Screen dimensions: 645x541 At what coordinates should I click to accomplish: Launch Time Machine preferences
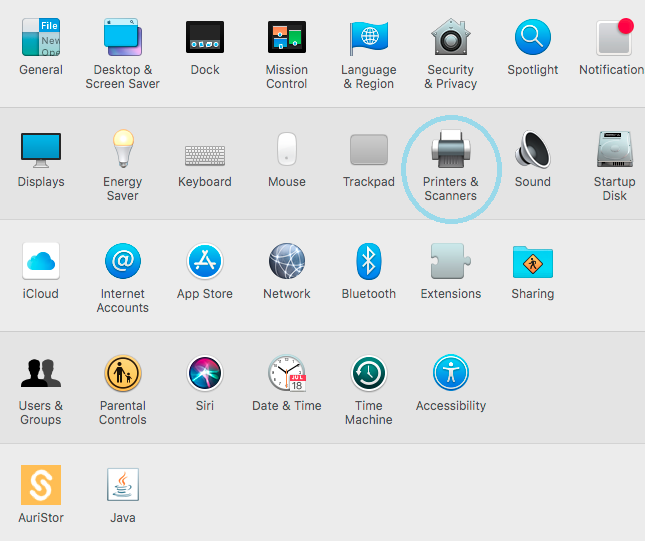369,374
